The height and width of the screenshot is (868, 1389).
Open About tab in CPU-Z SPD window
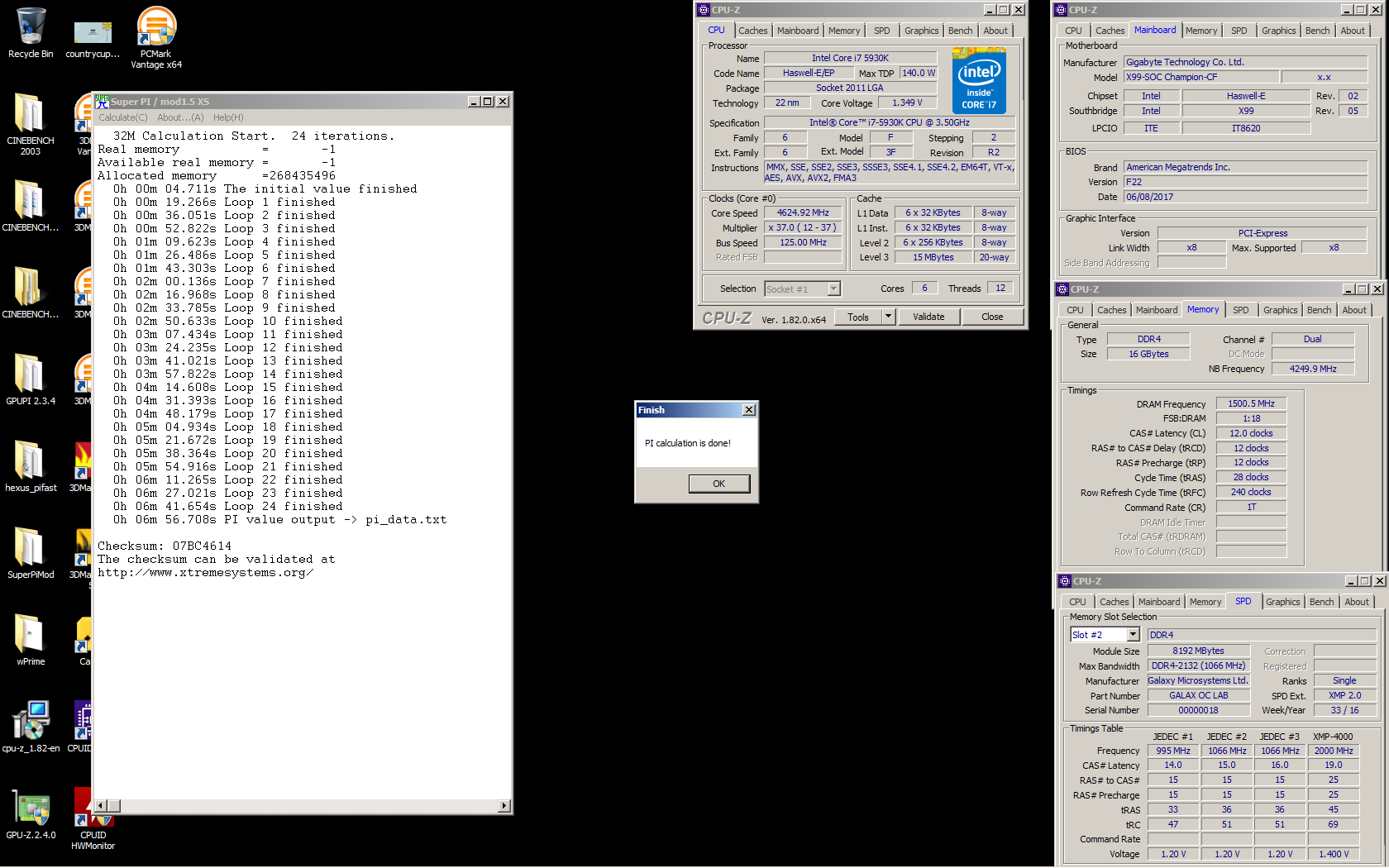[x=1356, y=602]
